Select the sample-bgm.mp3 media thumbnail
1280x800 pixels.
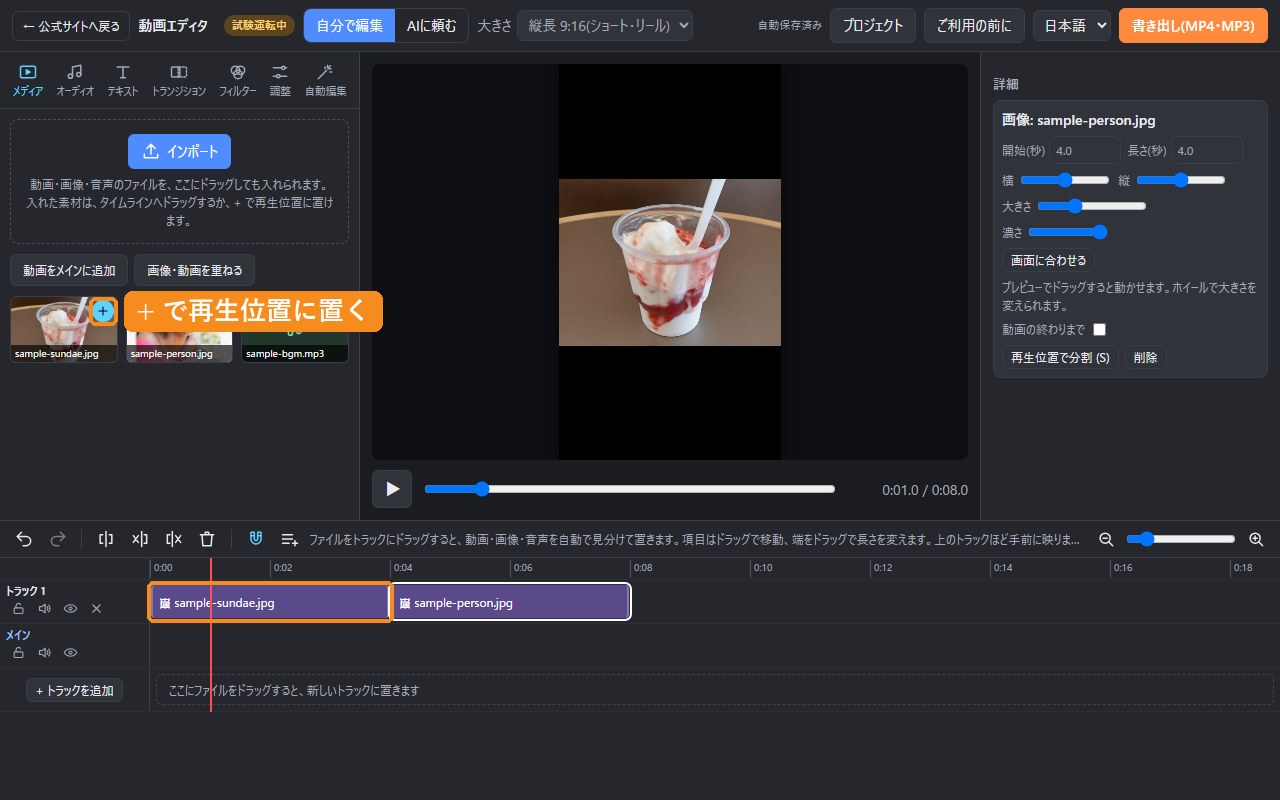point(295,329)
